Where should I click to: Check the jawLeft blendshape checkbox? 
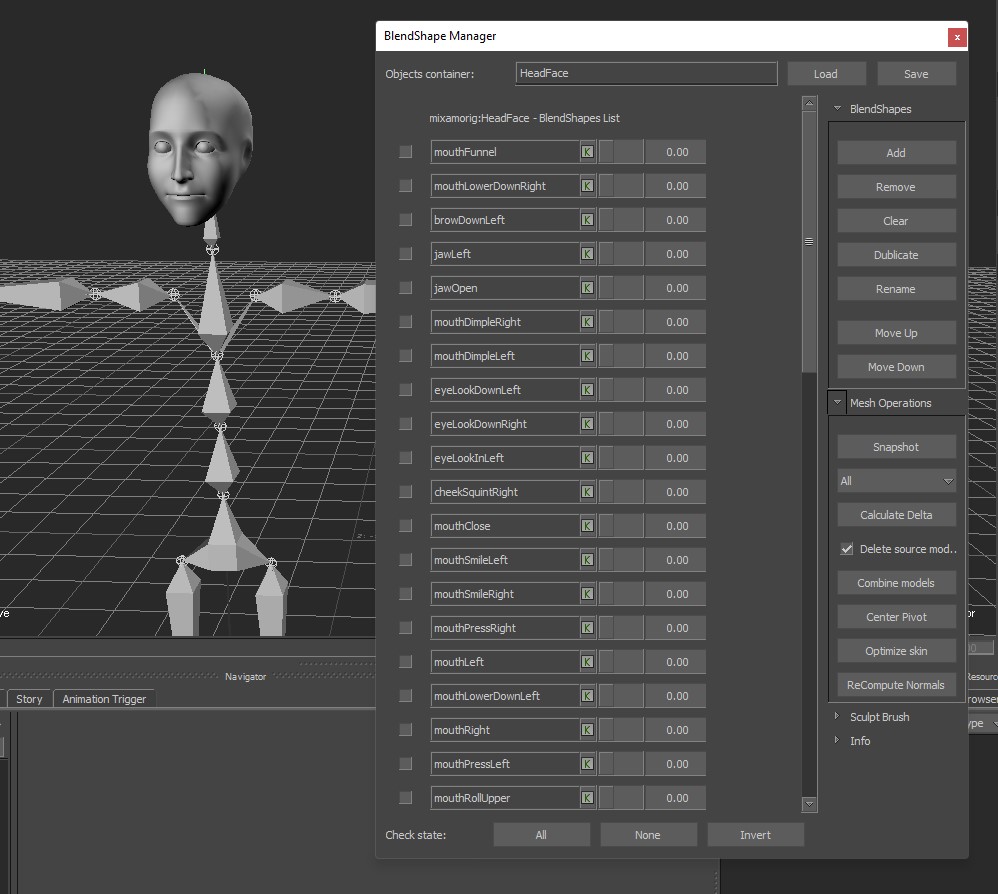point(405,254)
